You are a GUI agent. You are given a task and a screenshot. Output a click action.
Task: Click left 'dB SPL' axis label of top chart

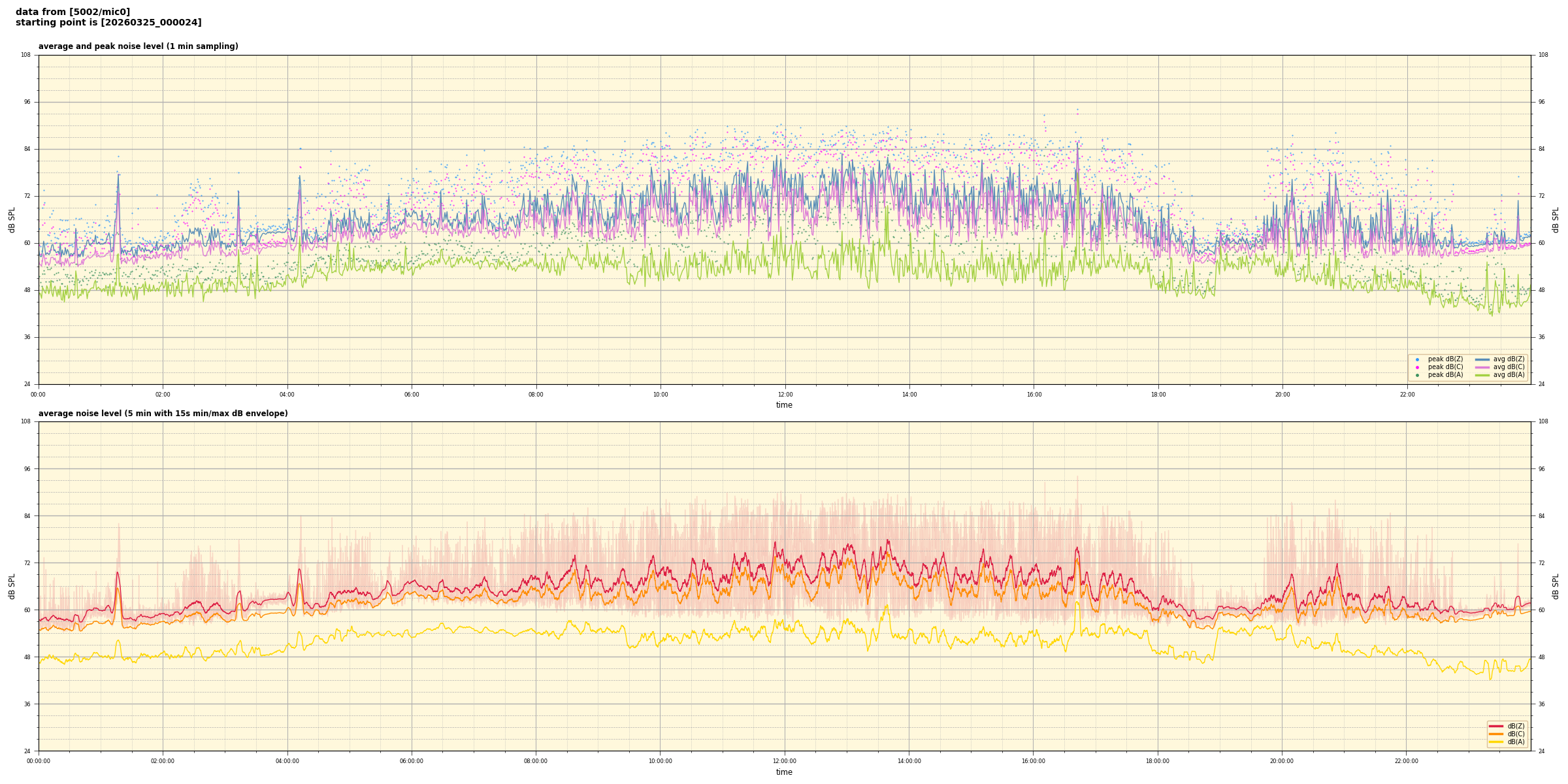12,220
